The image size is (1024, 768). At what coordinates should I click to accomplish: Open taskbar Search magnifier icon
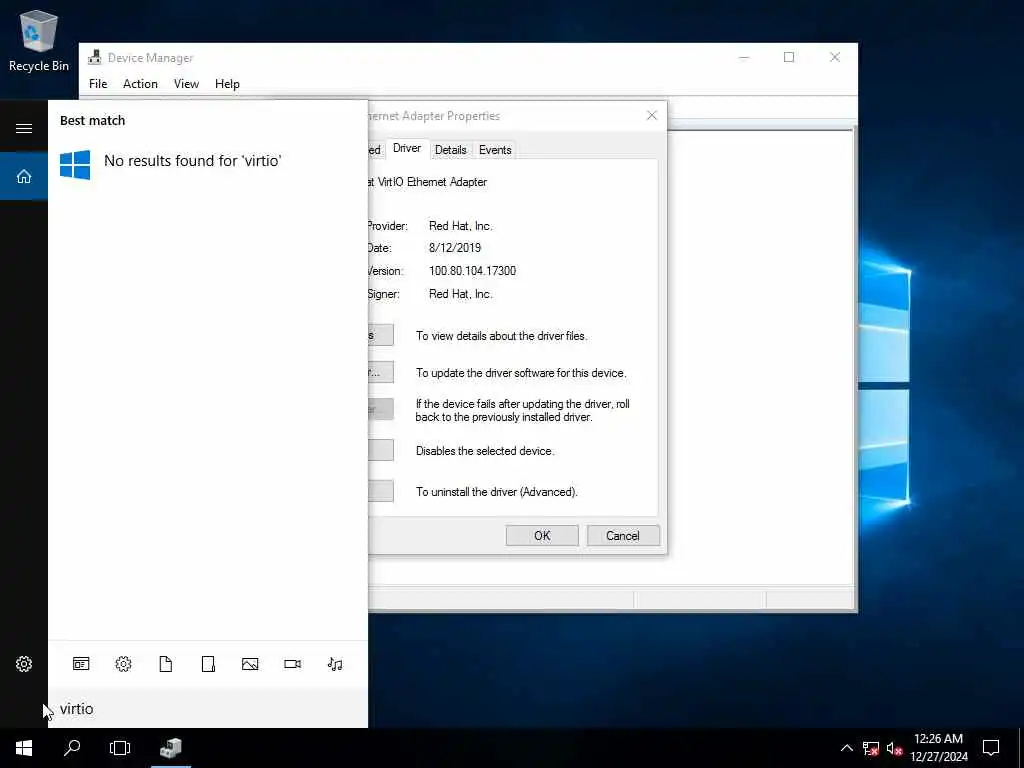point(72,748)
